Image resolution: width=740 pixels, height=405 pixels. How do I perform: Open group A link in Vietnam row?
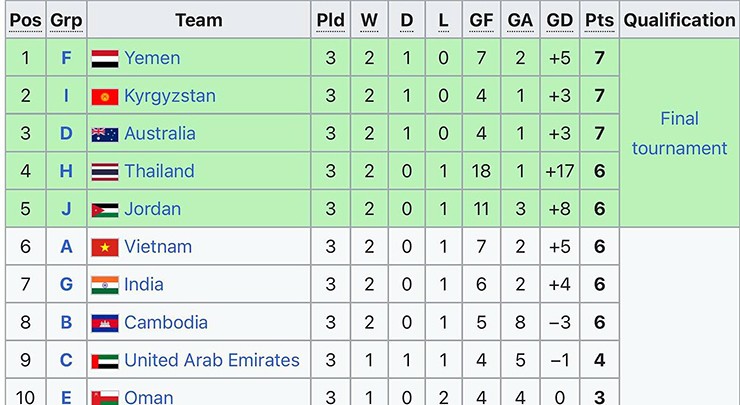[66, 247]
